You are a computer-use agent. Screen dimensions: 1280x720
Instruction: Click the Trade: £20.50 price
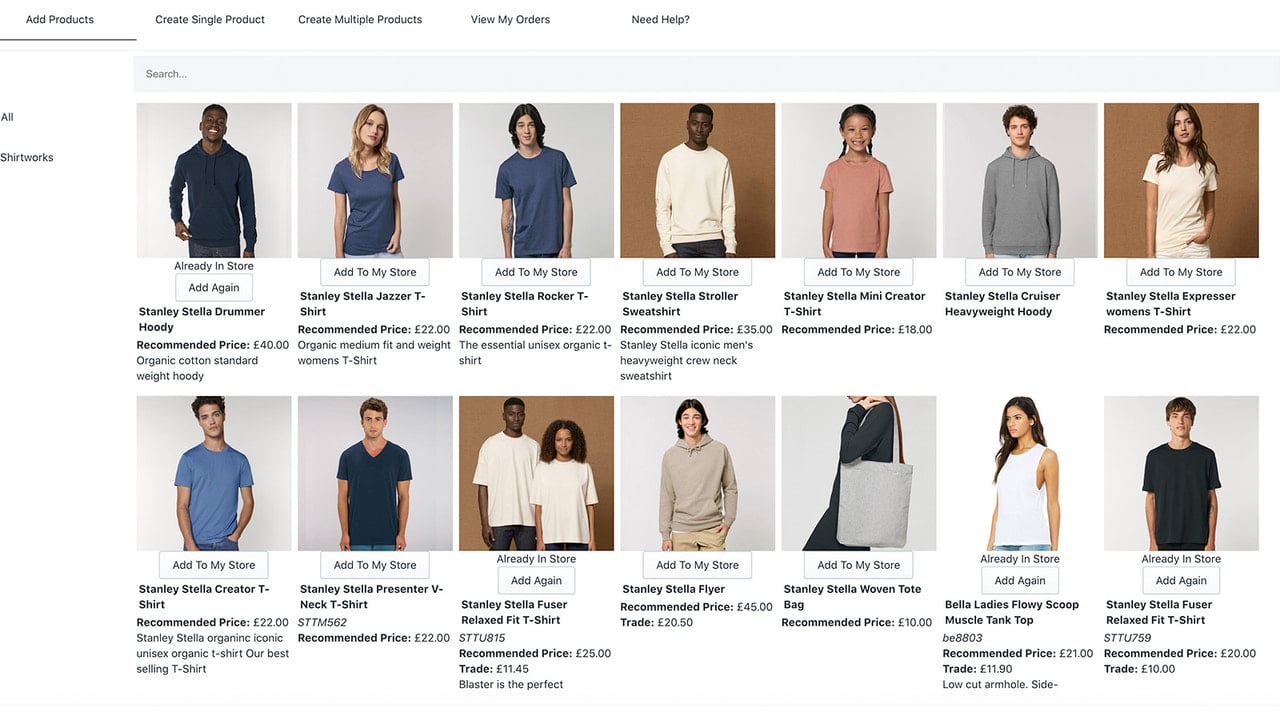click(656, 622)
